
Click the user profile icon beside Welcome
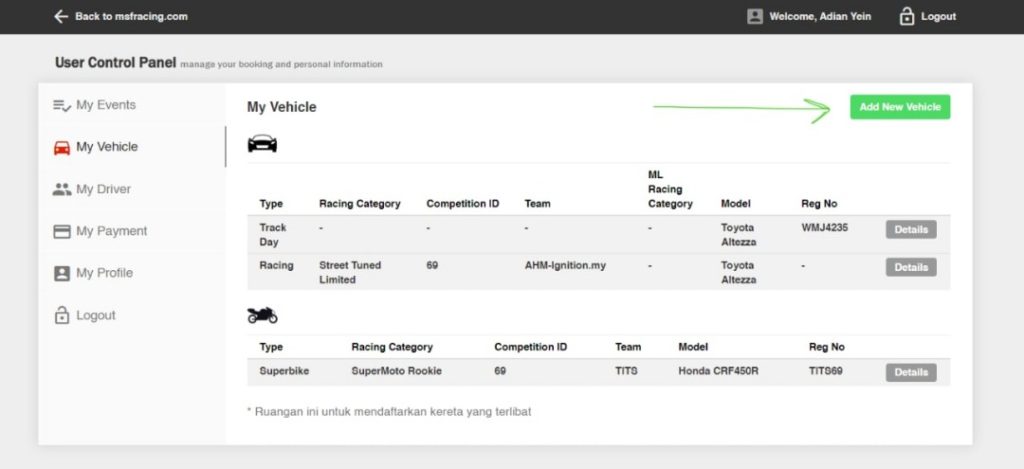[755, 17]
